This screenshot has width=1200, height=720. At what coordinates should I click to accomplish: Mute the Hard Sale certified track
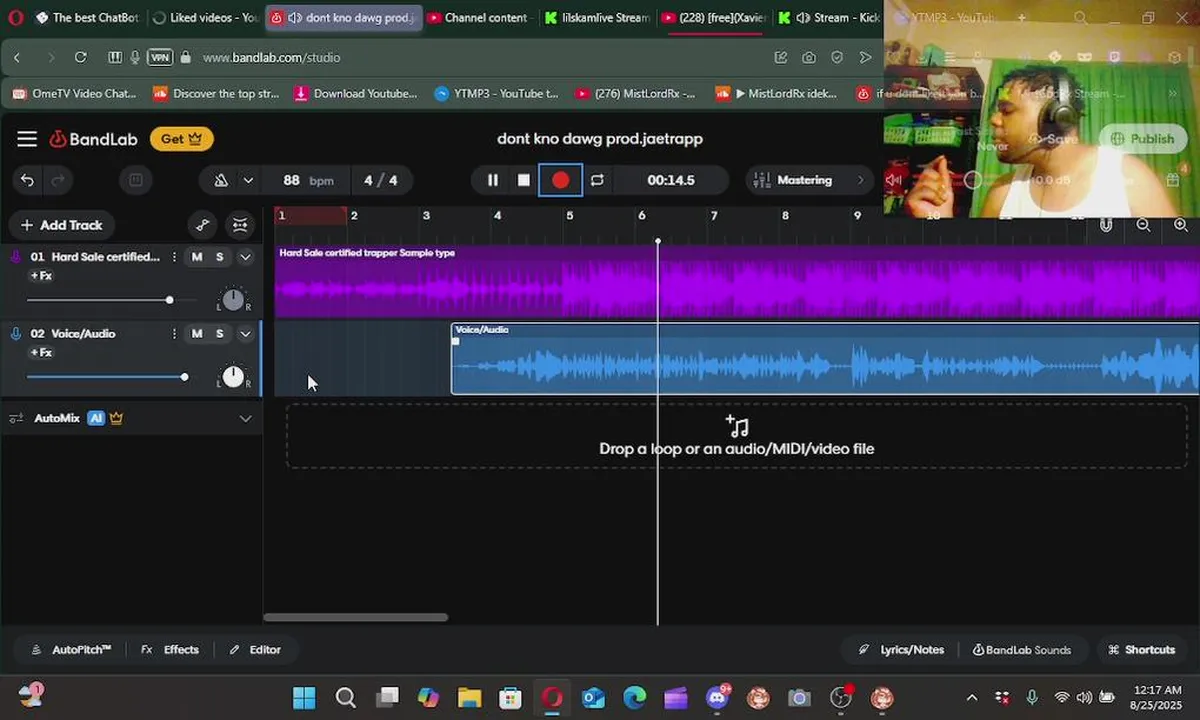point(197,257)
